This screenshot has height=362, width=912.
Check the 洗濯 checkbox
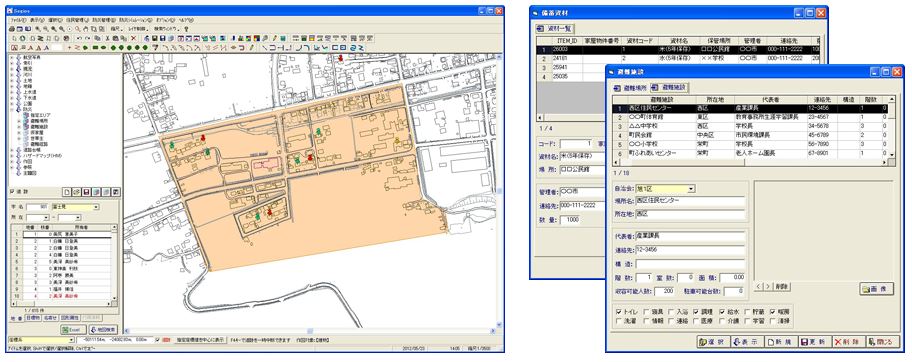pos(618,321)
